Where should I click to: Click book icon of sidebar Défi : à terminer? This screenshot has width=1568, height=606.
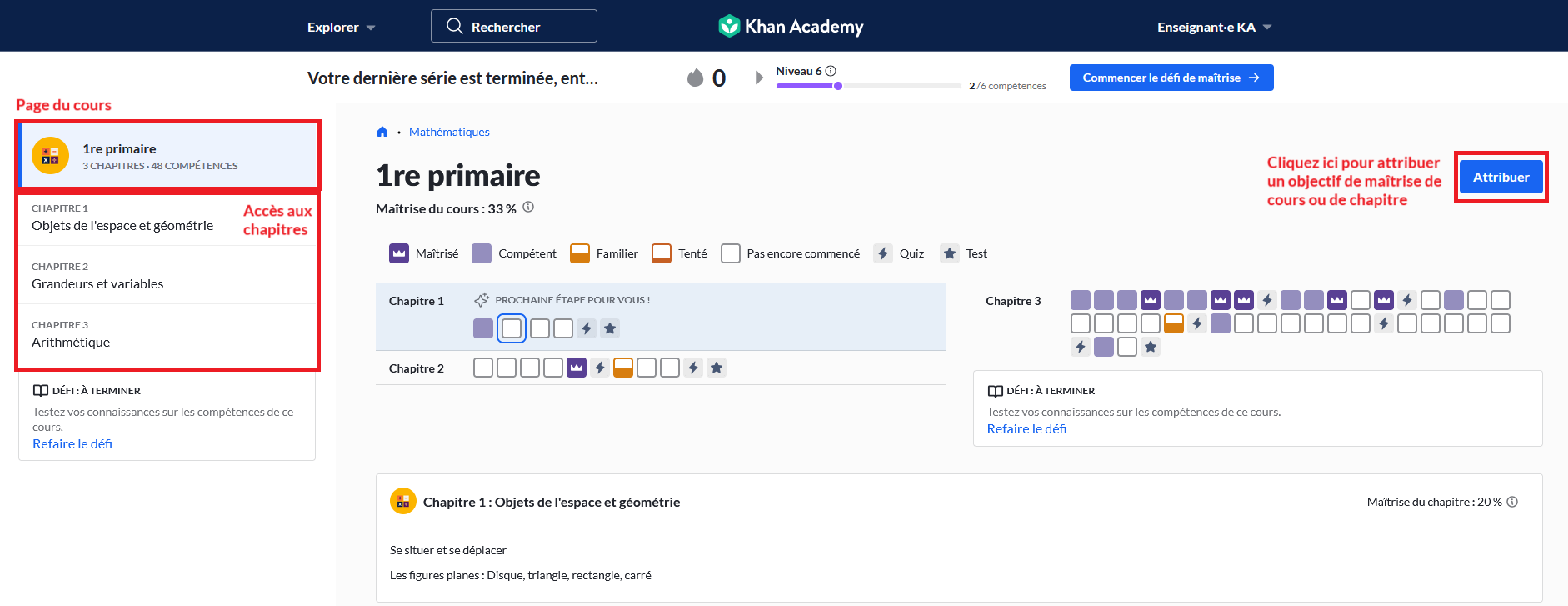[x=40, y=390]
